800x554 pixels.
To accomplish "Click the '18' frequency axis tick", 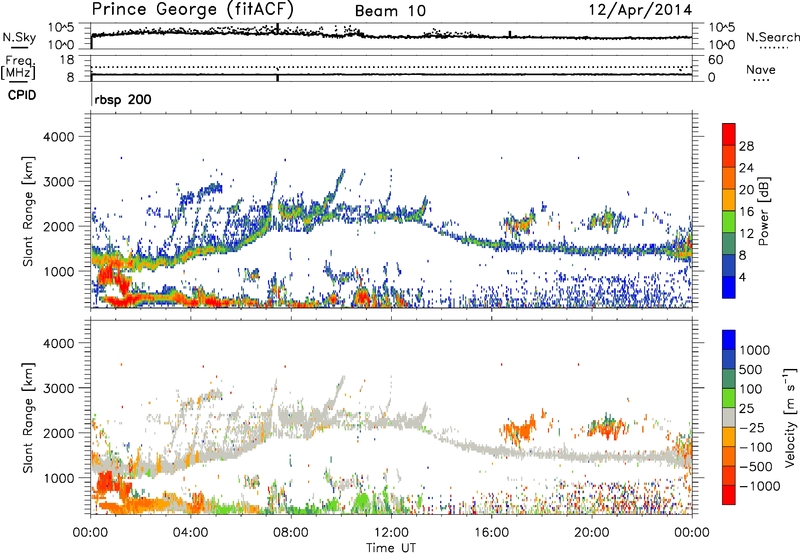I will 67,60.
